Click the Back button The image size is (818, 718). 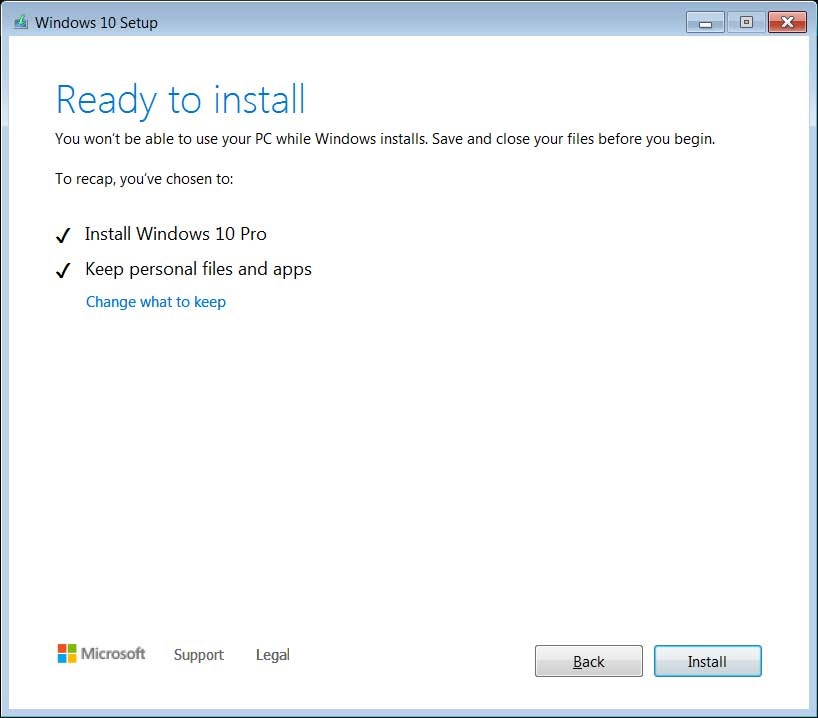tap(588, 661)
